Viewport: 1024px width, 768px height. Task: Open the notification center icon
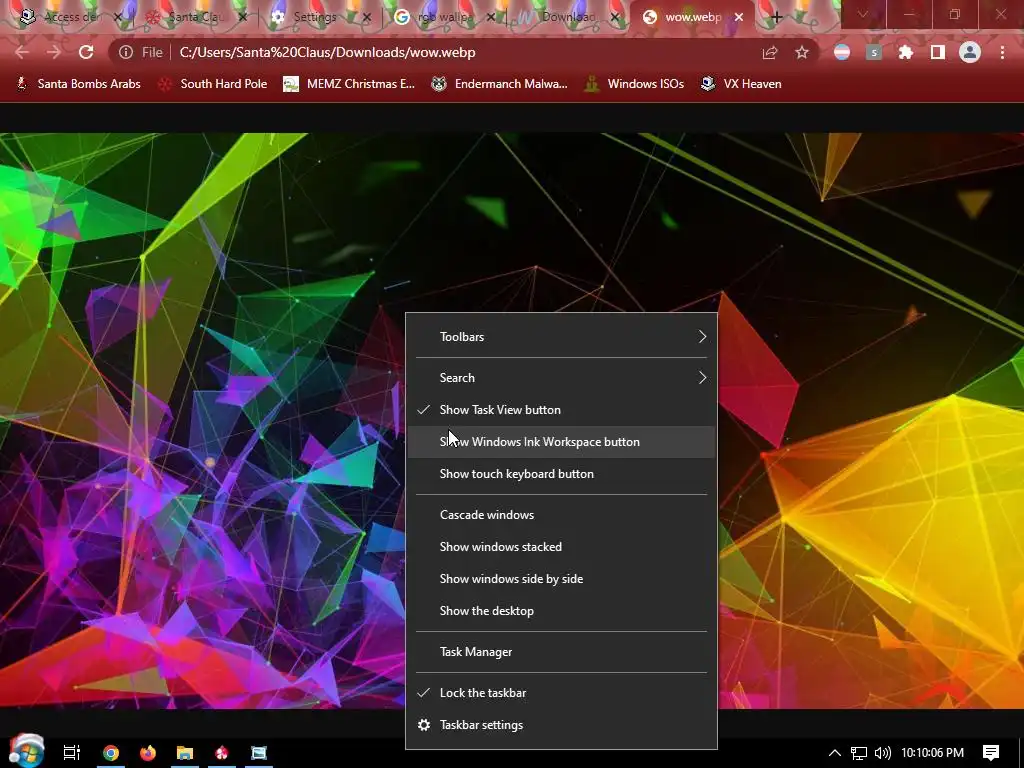(991, 753)
